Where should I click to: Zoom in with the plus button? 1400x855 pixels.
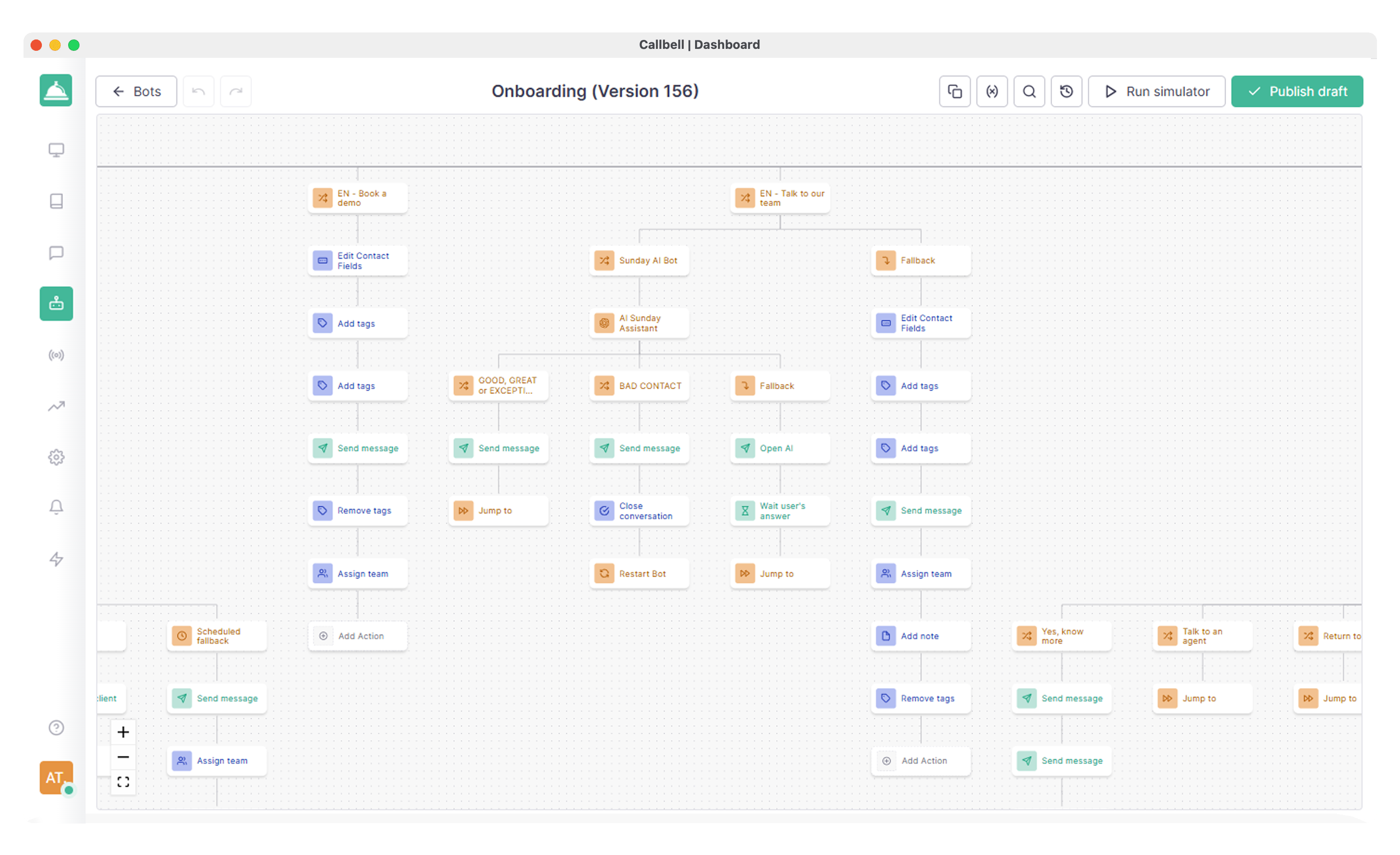tap(123, 732)
